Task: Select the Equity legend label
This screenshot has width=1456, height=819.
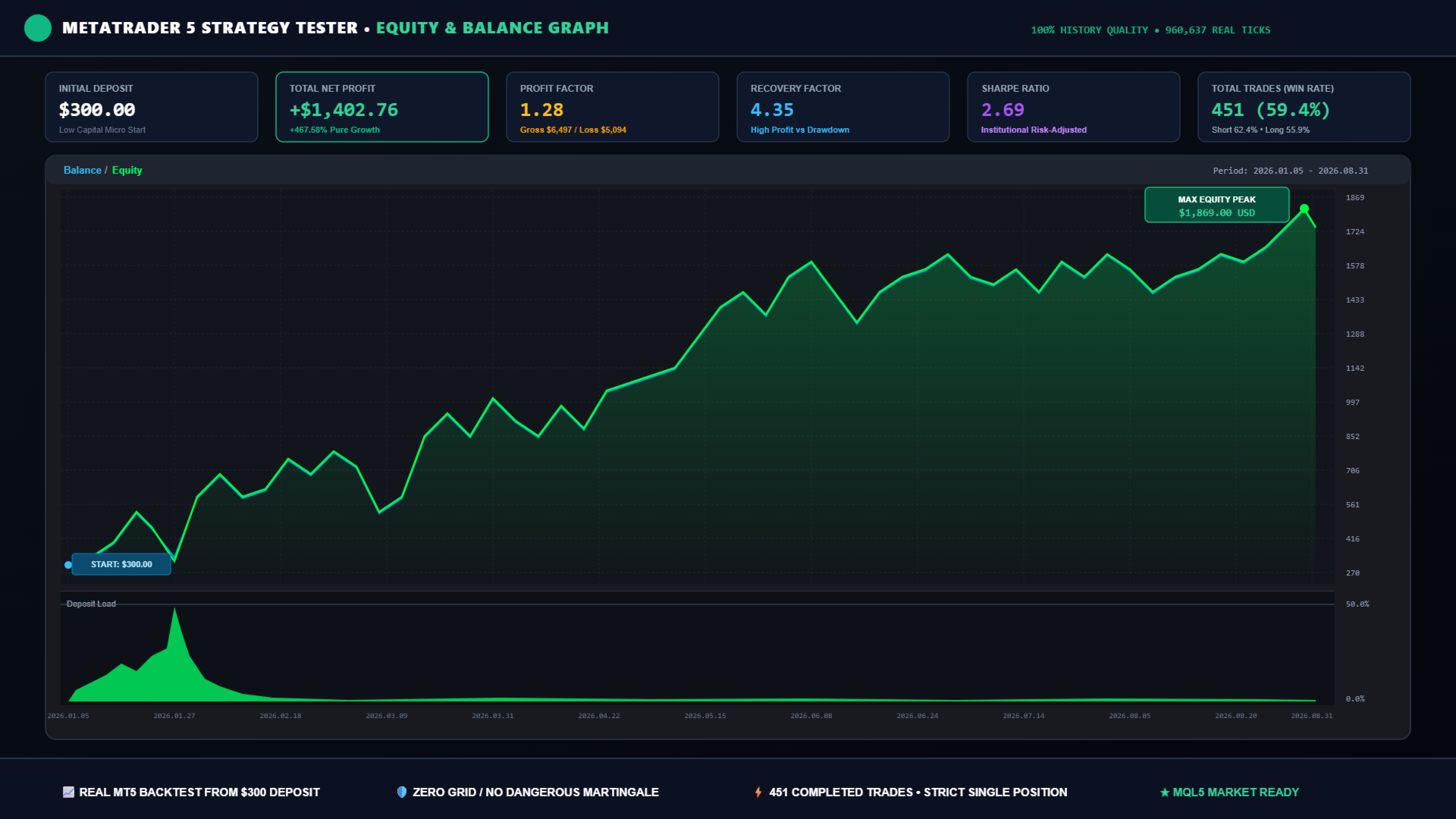Action: pyautogui.click(x=127, y=170)
